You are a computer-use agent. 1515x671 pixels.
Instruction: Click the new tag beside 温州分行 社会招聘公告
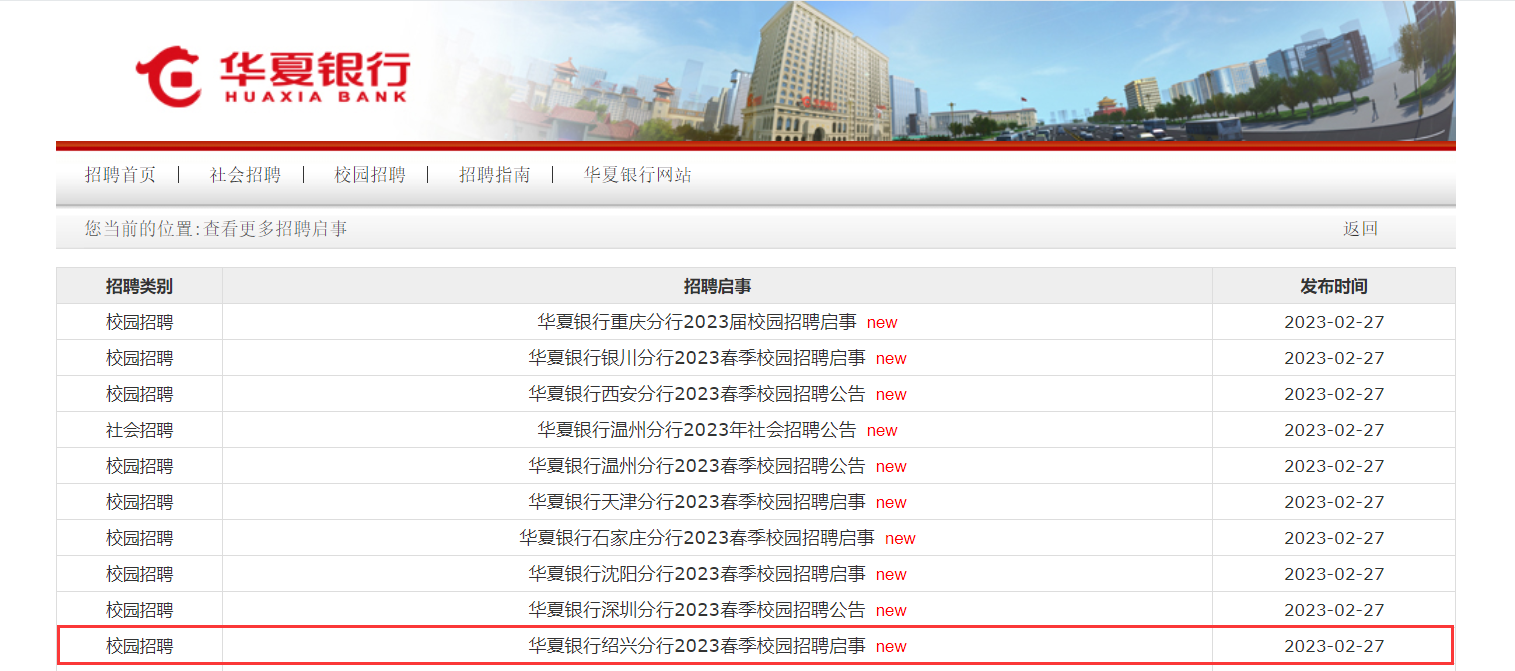(x=882, y=431)
